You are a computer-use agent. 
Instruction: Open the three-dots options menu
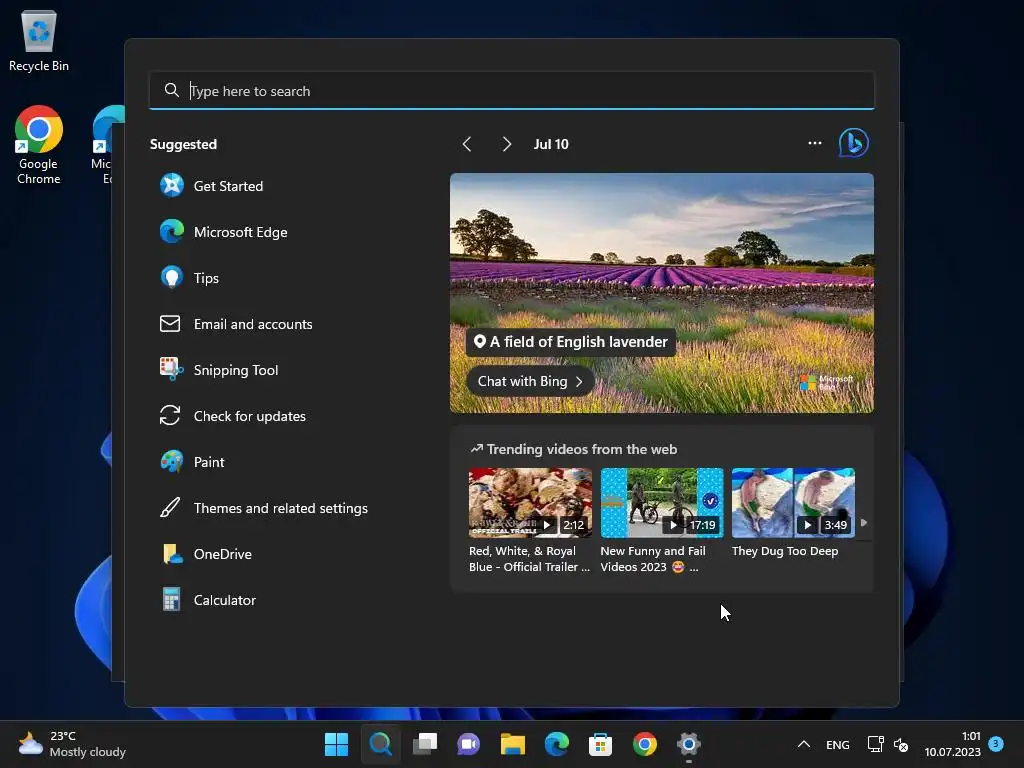tap(814, 143)
